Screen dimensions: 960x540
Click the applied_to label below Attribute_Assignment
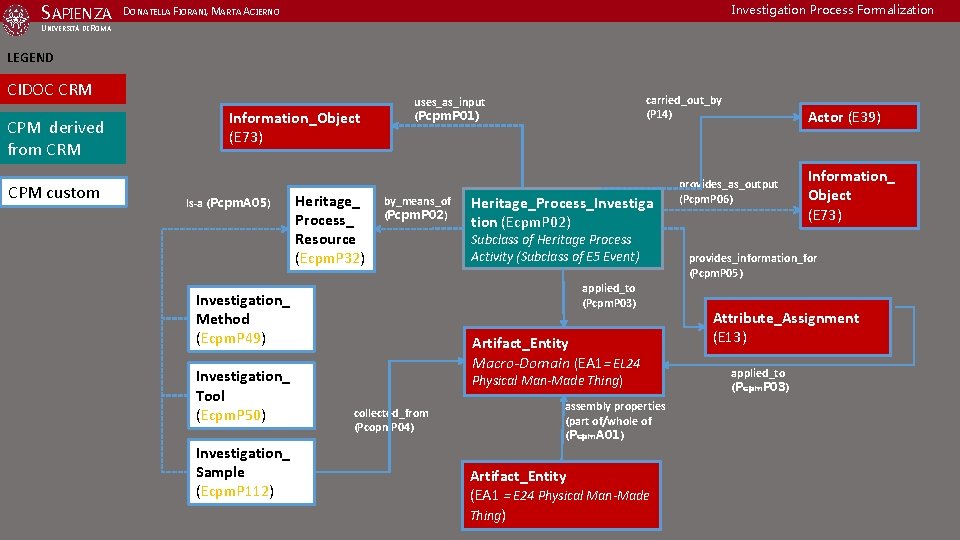760,380
